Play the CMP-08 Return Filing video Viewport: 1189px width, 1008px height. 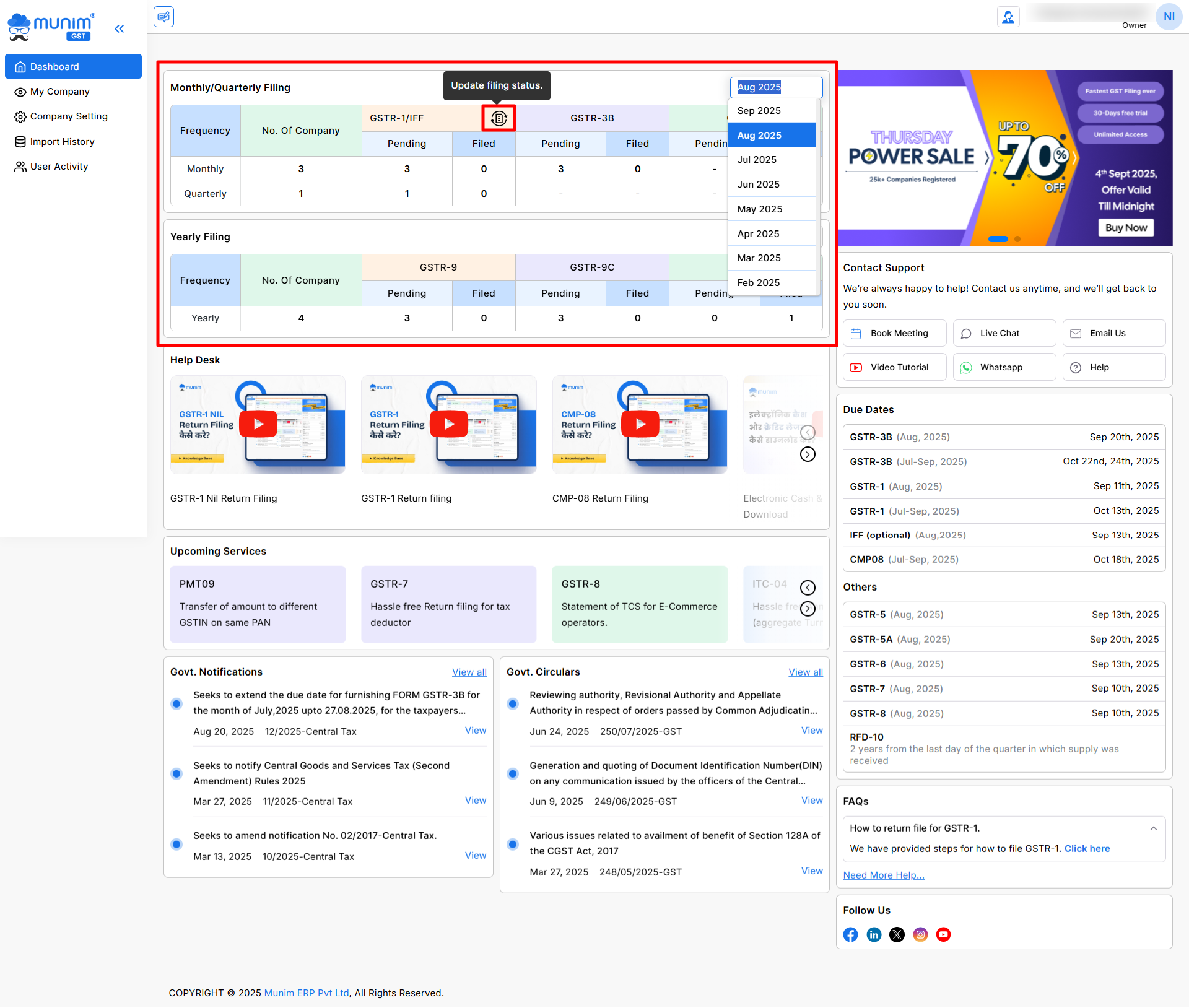(640, 424)
